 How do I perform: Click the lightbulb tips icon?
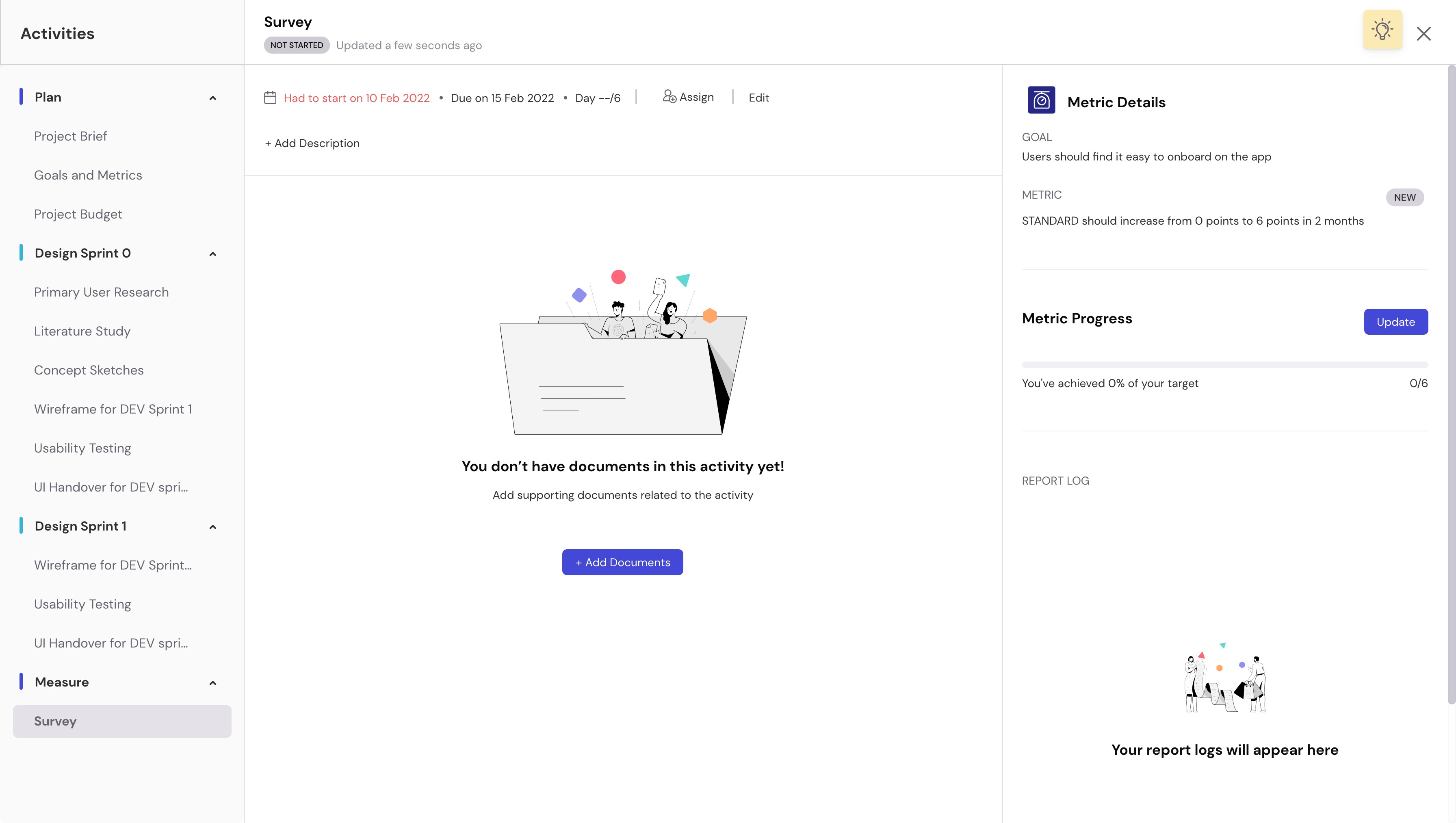tap(1382, 29)
